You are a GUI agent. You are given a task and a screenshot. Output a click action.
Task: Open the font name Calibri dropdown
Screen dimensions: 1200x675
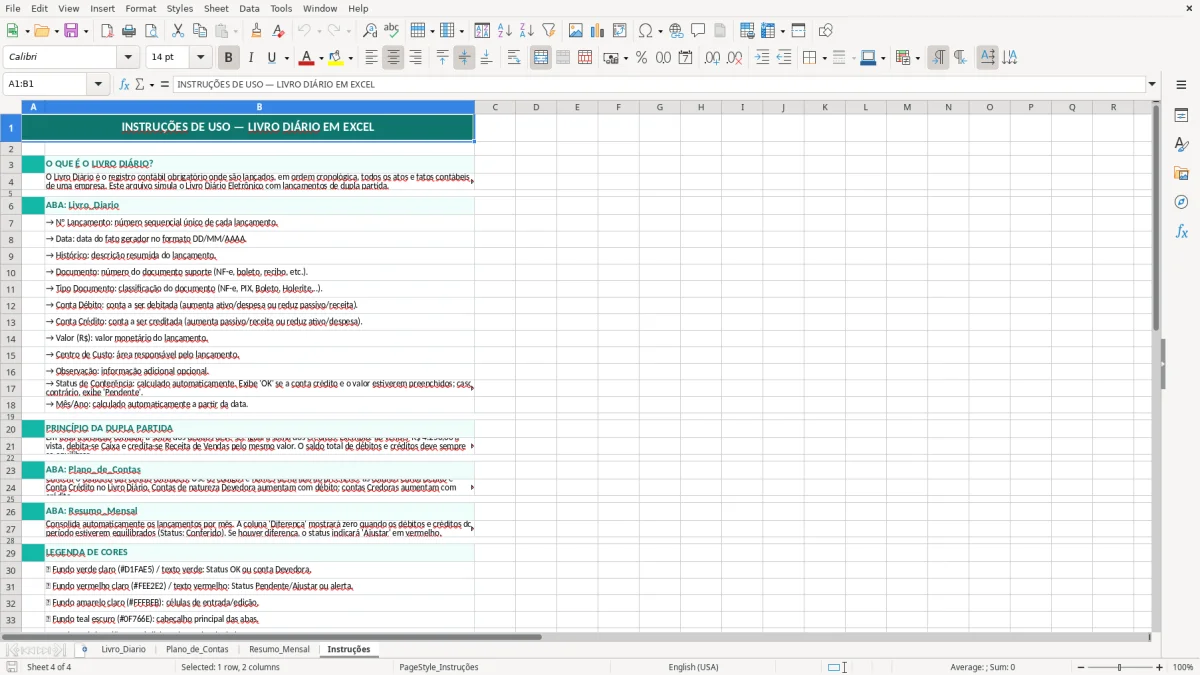(x=128, y=58)
